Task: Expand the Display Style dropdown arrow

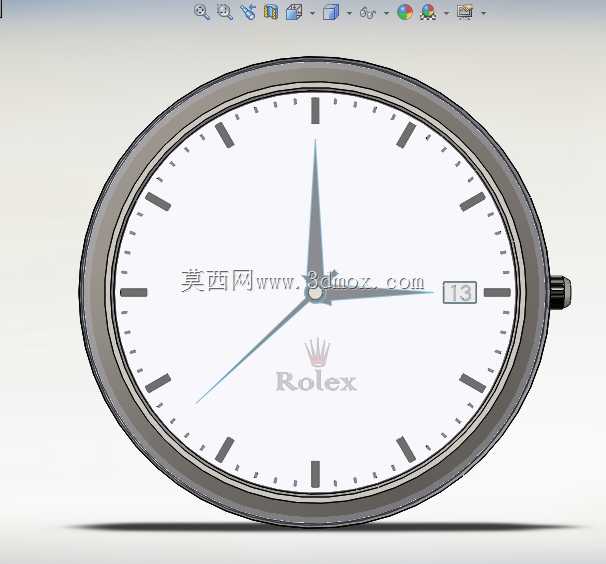Action: coord(349,13)
